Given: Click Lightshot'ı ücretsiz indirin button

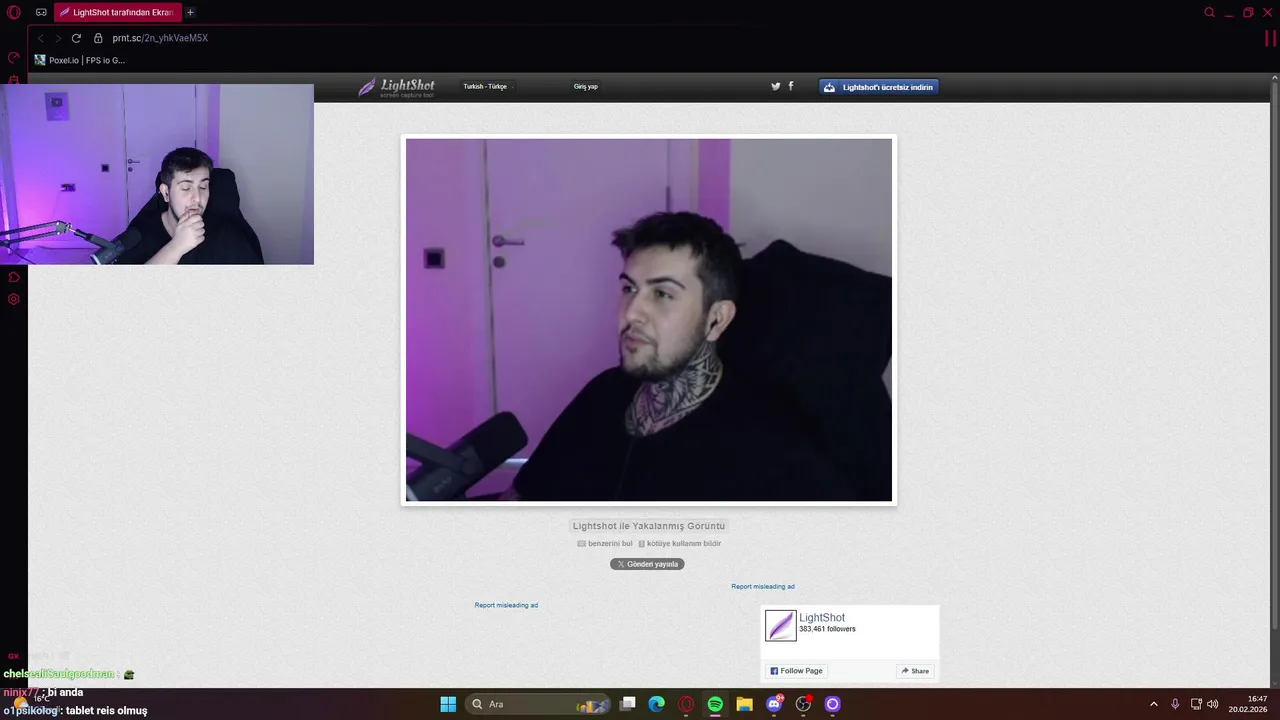Looking at the screenshot, I should click(x=878, y=87).
